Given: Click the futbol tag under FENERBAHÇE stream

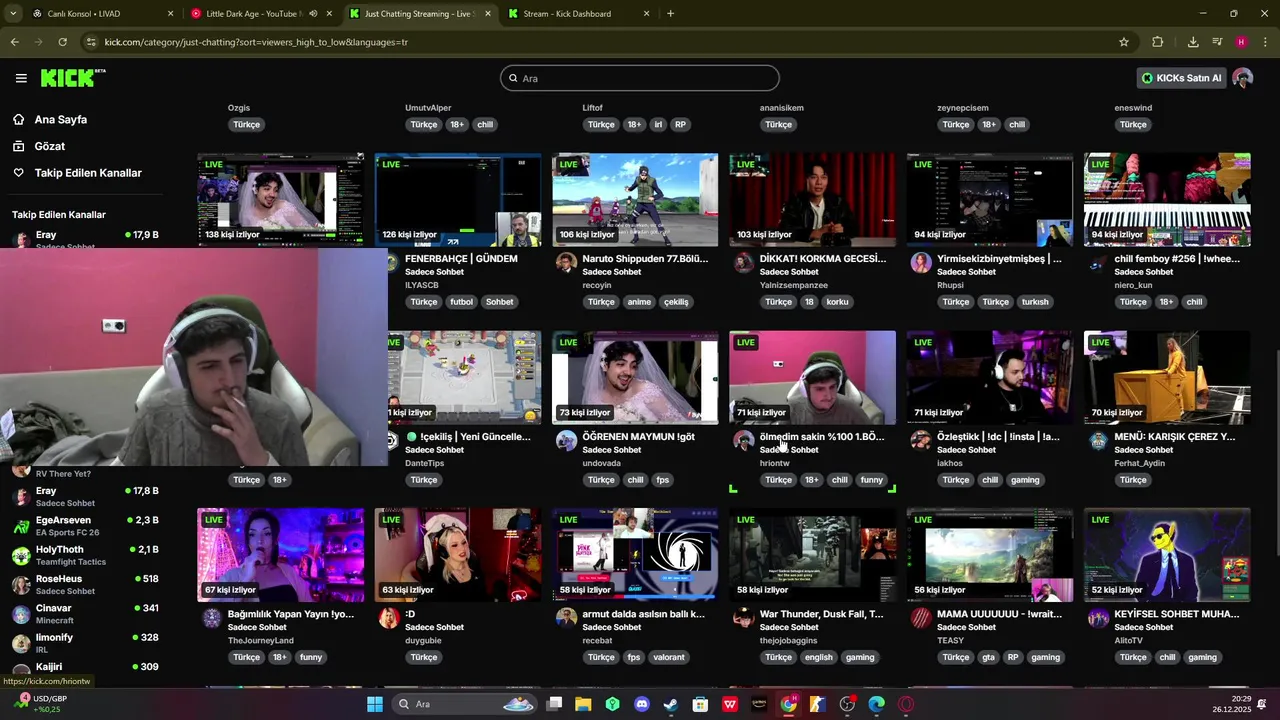Looking at the screenshot, I should click(x=461, y=302).
